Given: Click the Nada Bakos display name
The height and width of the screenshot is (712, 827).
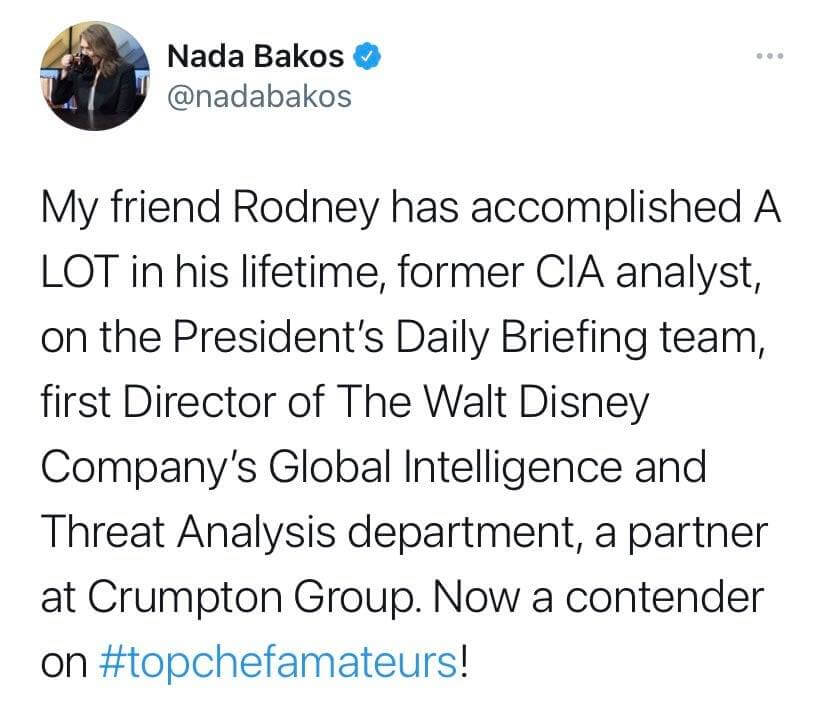Looking at the screenshot, I should pyautogui.click(x=254, y=58).
